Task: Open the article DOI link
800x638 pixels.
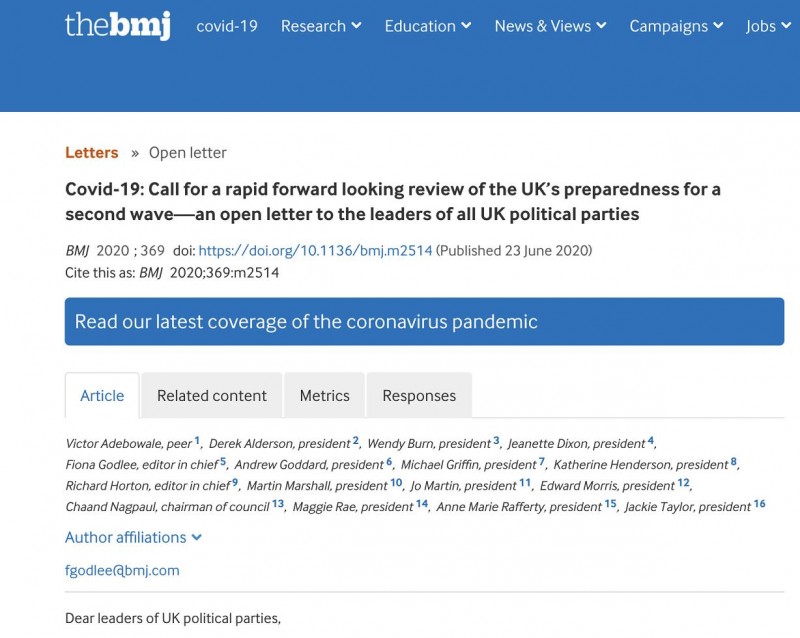Action: point(315,251)
